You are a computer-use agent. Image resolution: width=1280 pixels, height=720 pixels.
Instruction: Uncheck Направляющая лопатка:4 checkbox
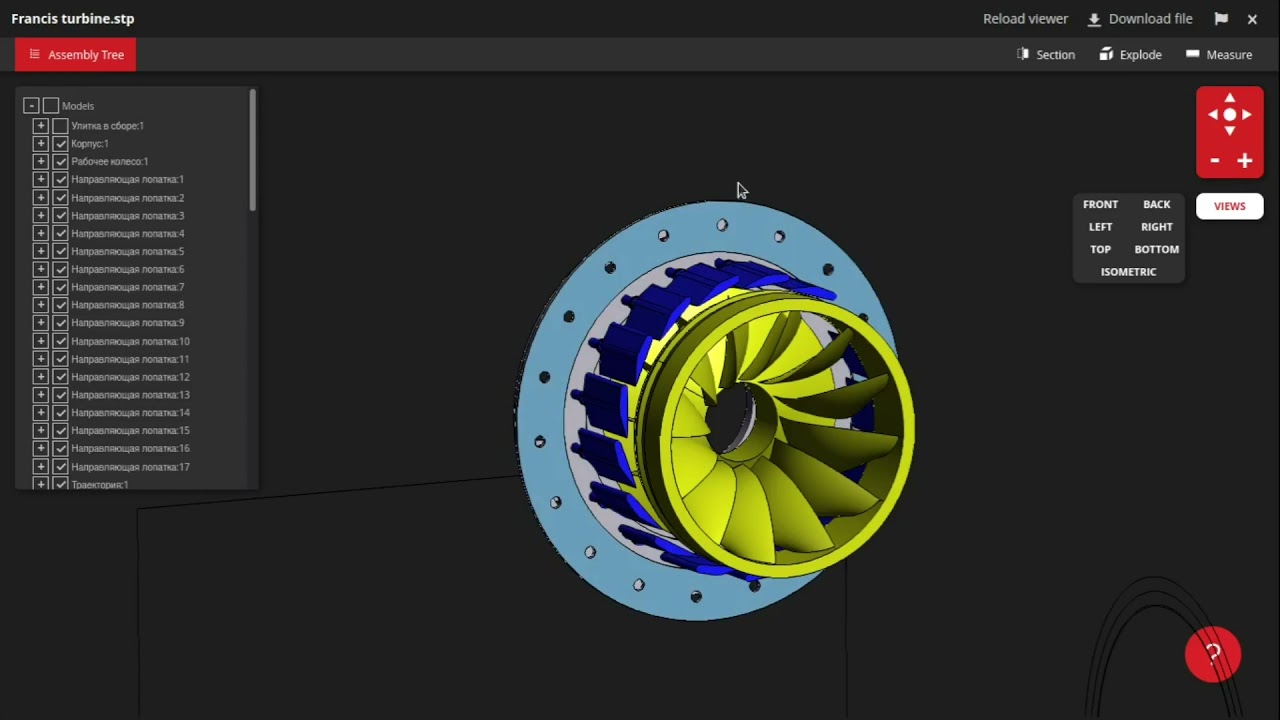click(x=60, y=233)
